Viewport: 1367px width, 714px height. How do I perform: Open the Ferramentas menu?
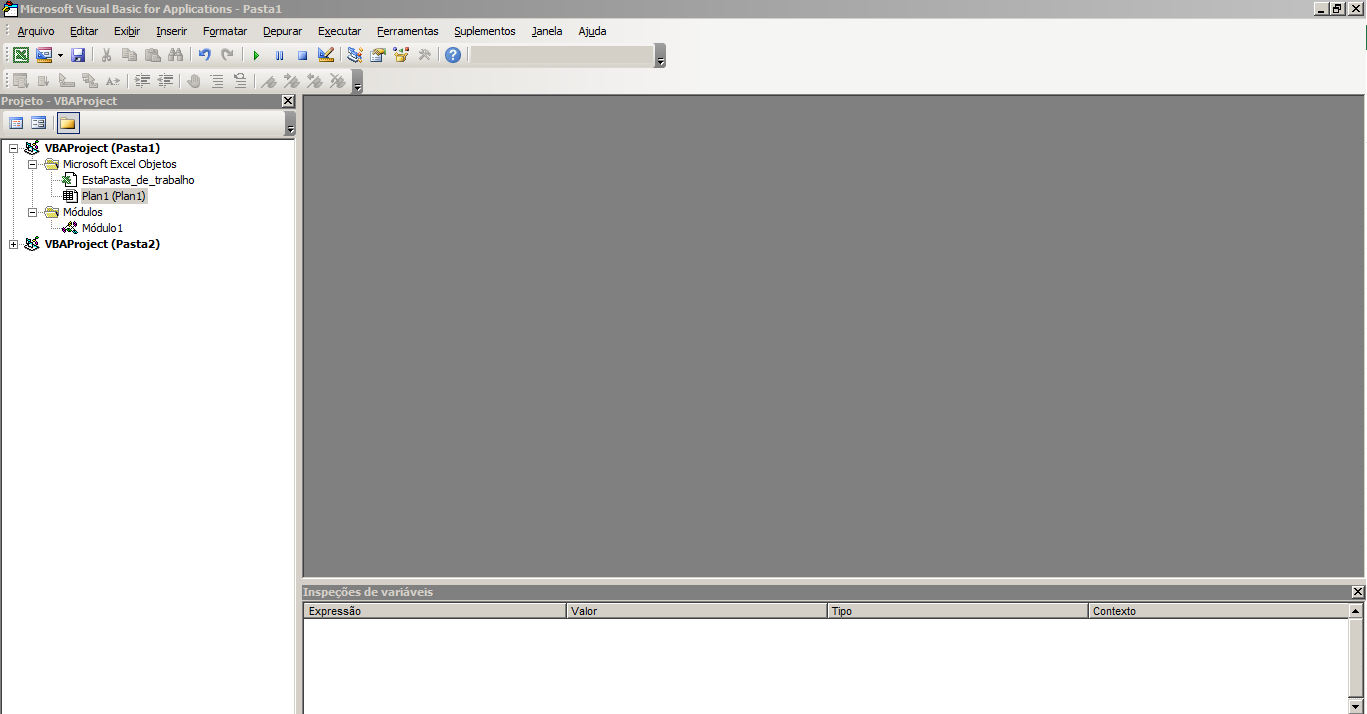click(x=407, y=31)
